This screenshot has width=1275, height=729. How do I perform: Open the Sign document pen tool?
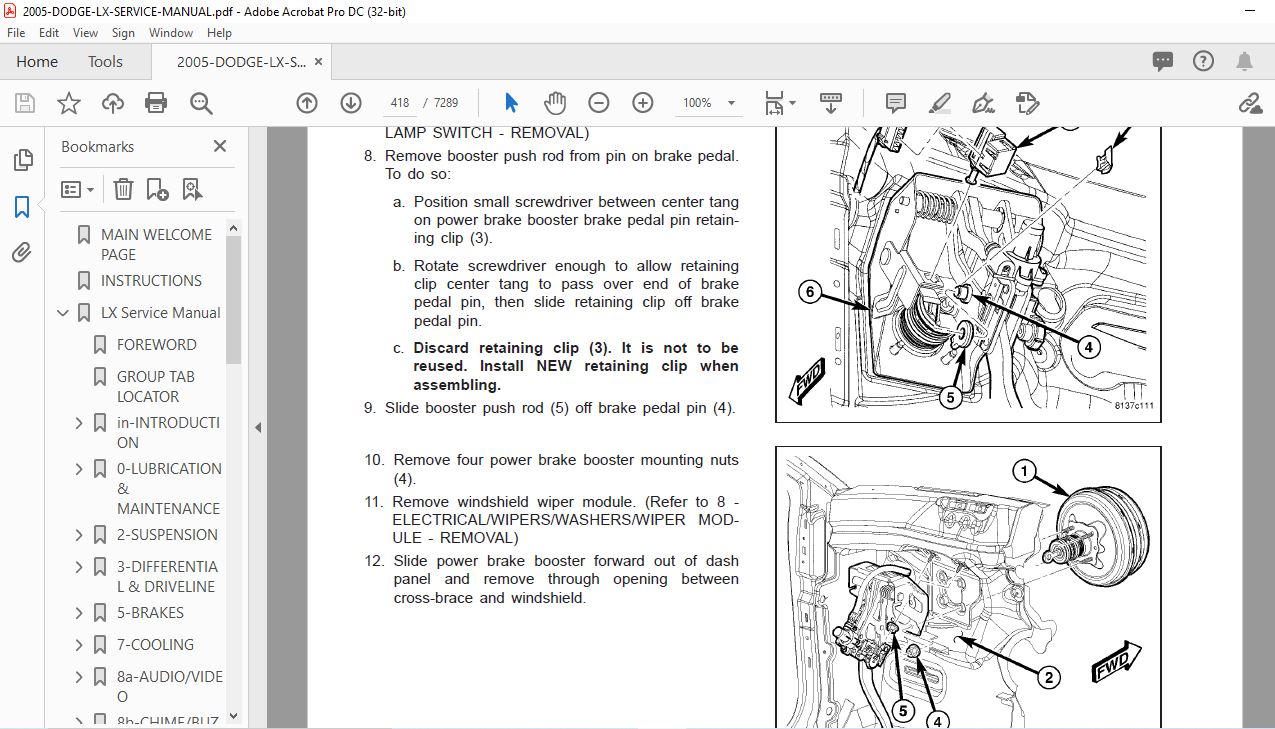(x=984, y=103)
